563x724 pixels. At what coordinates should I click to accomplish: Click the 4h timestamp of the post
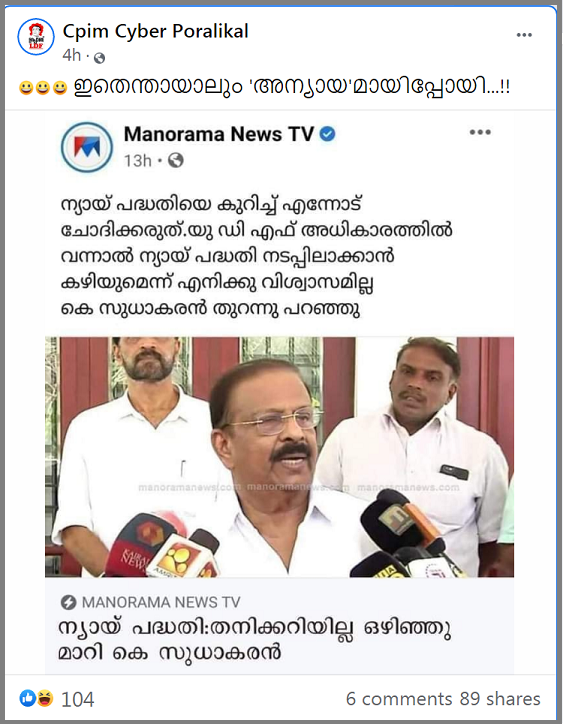[x=72, y=55]
